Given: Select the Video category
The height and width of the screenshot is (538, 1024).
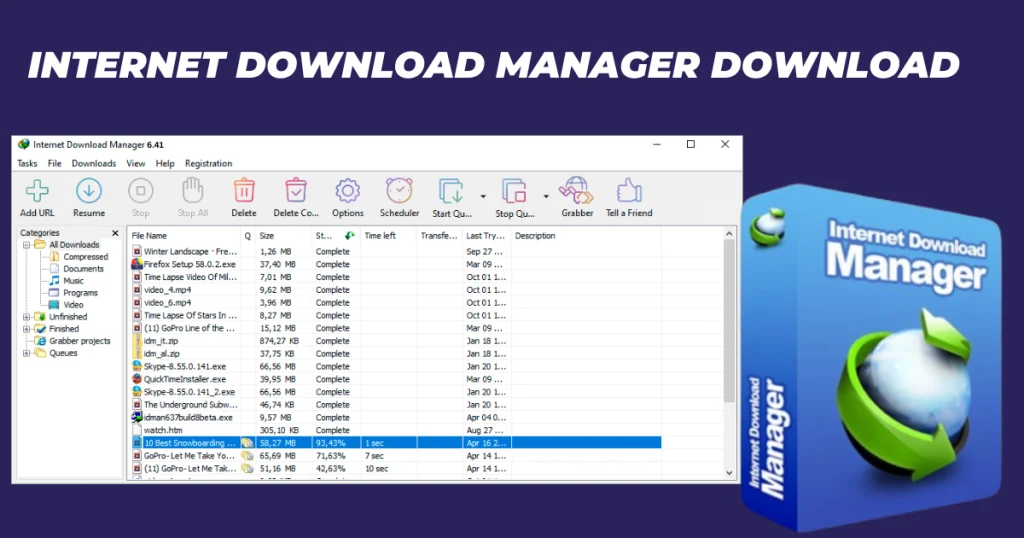Looking at the screenshot, I should tap(73, 305).
